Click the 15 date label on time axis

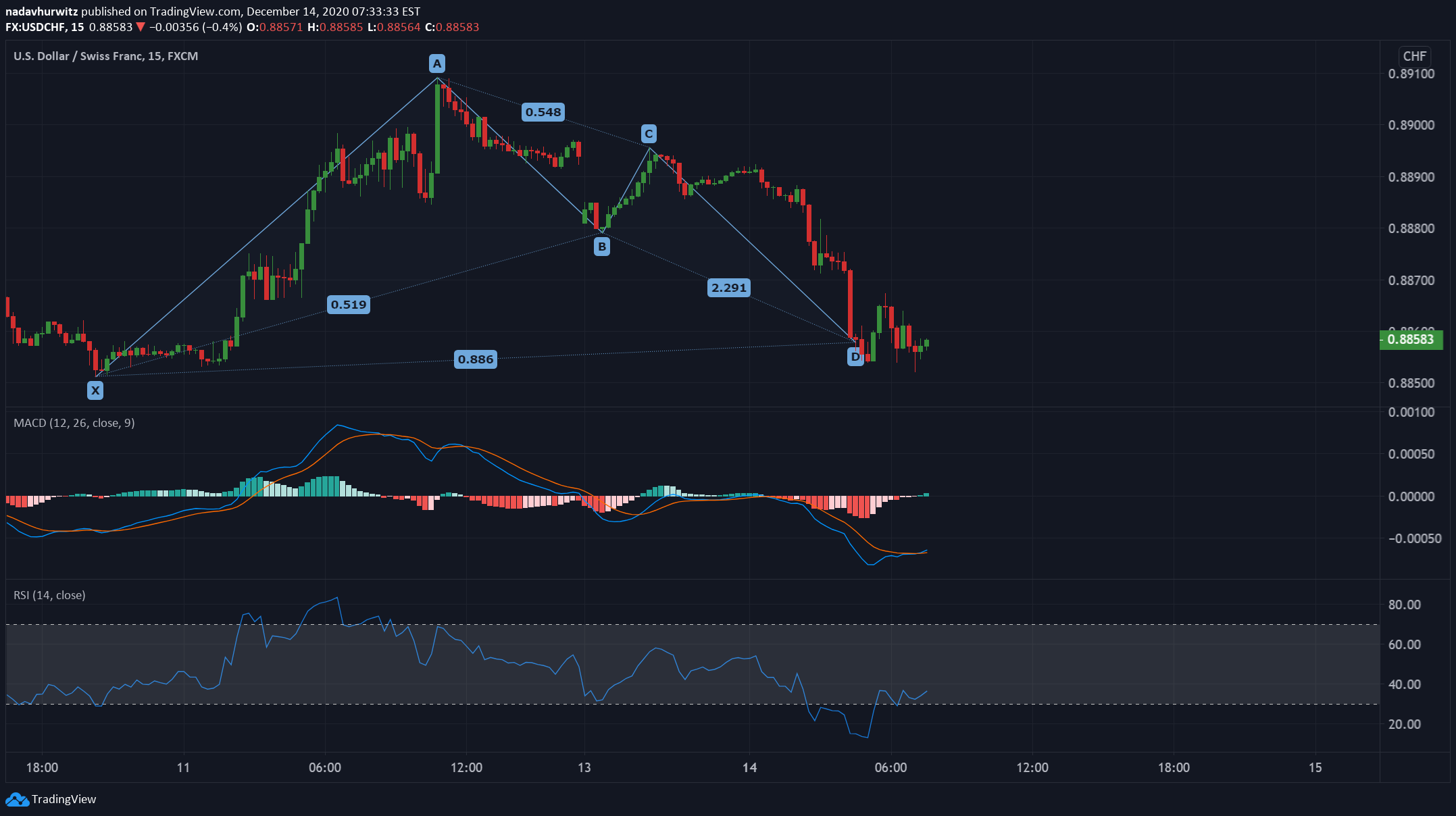pyautogui.click(x=1315, y=767)
